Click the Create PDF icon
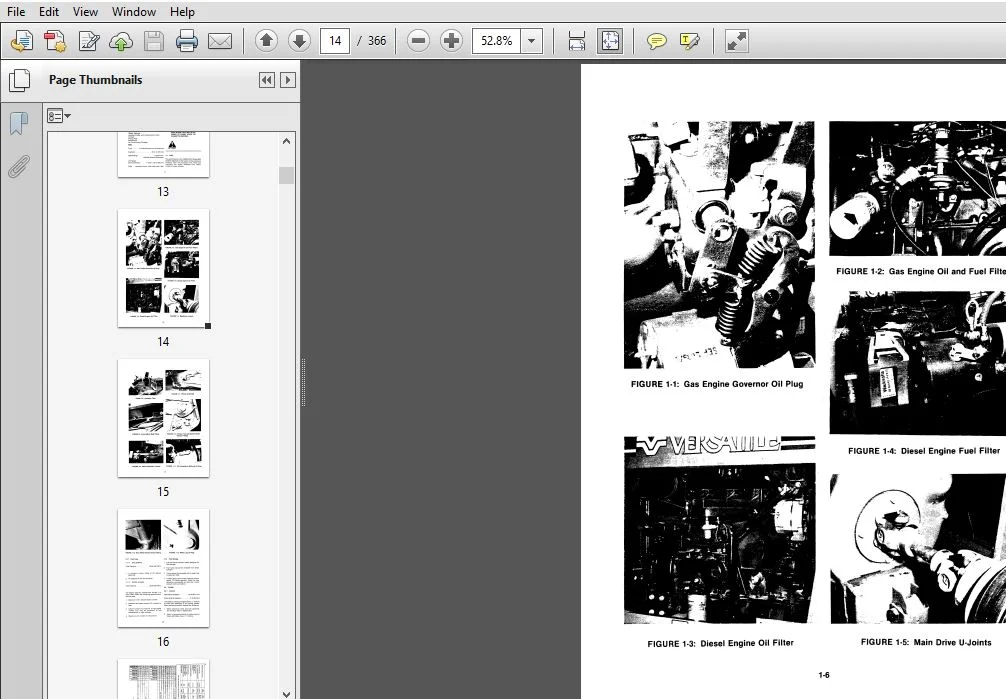 point(55,41)
